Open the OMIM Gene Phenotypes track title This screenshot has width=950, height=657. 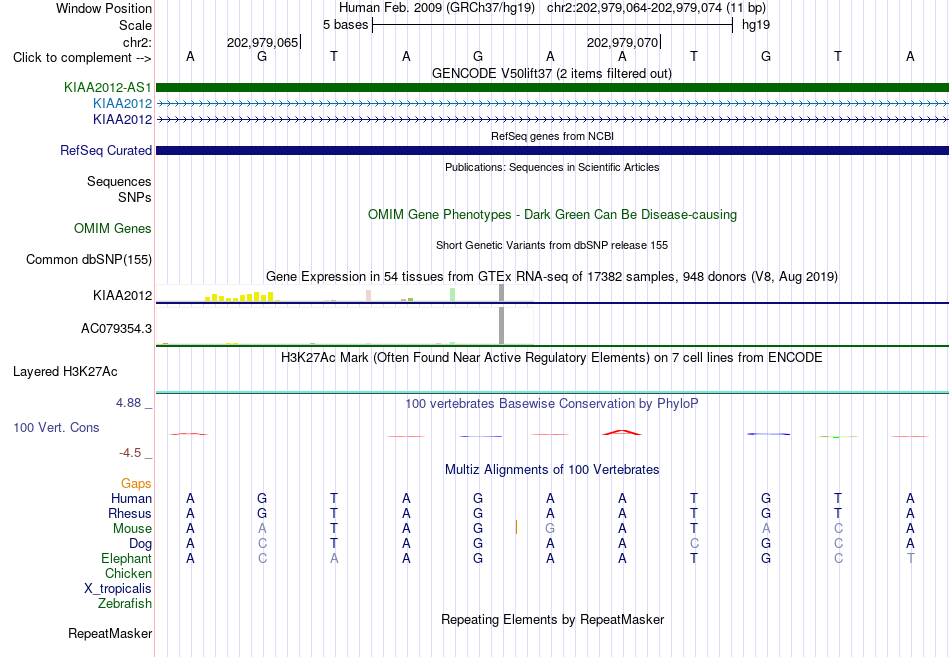(552, 215)
